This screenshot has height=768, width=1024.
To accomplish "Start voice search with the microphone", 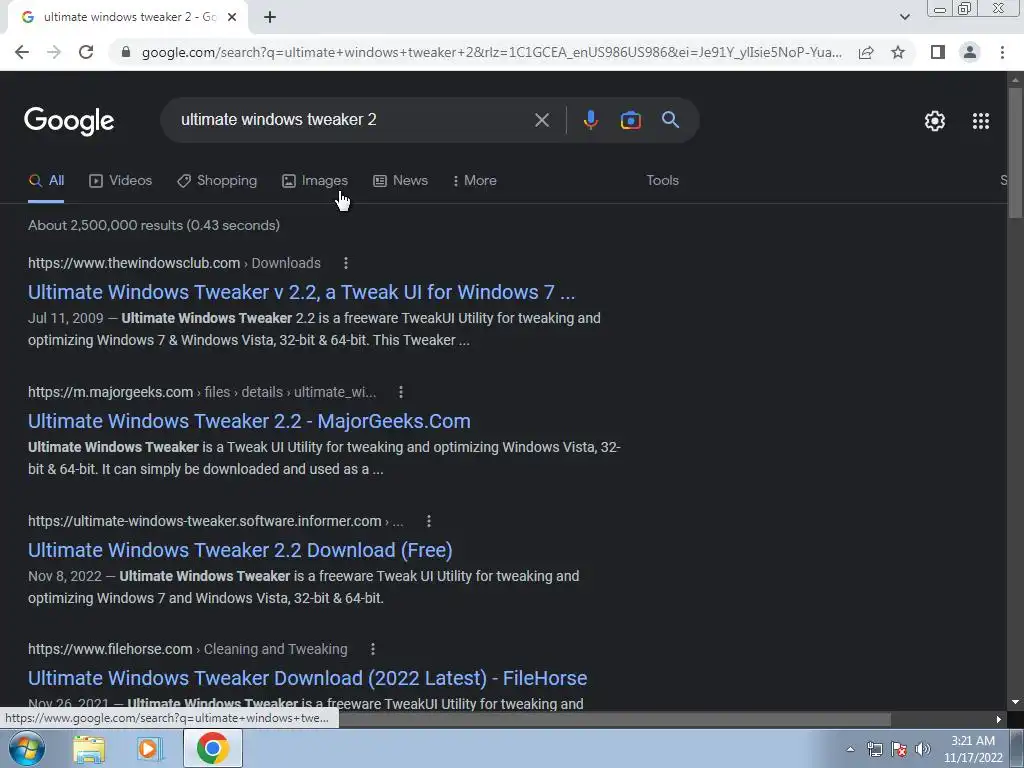I will (x=590, y=120).
